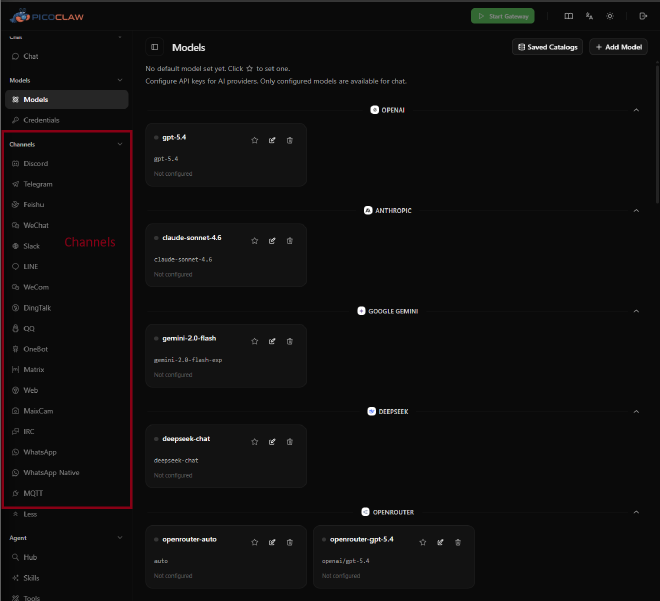The image size is (660, 601).
Task: Open the MQTT channel page
Action: pos(67,493)
